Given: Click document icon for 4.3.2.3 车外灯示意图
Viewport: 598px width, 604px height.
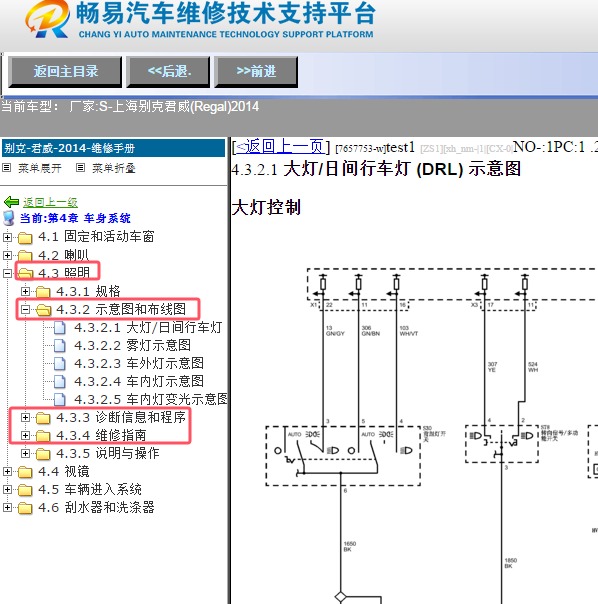Looking at the screenshot, I should pos(59,363).
